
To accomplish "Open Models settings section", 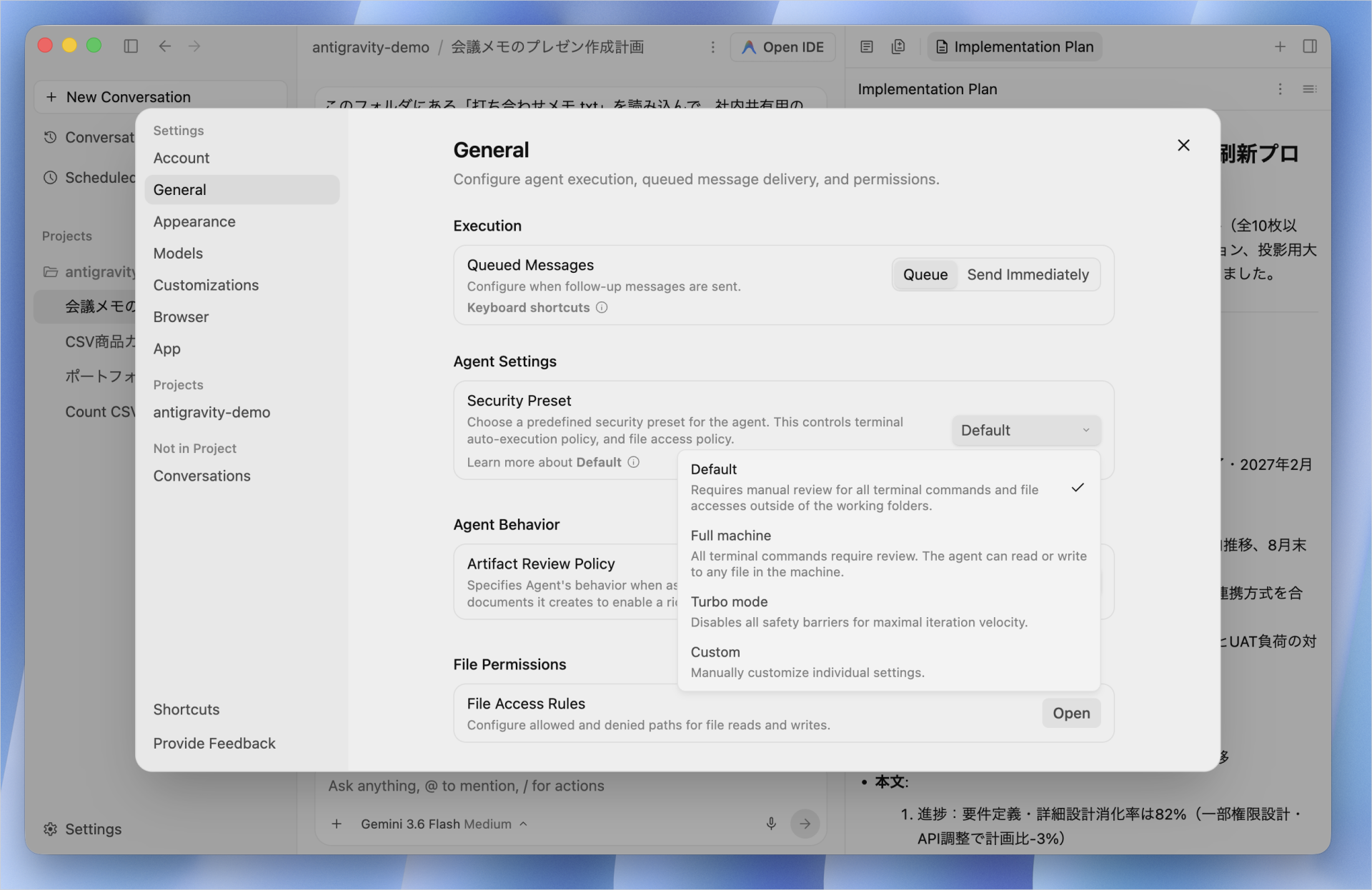I will [x=242, y=254].
